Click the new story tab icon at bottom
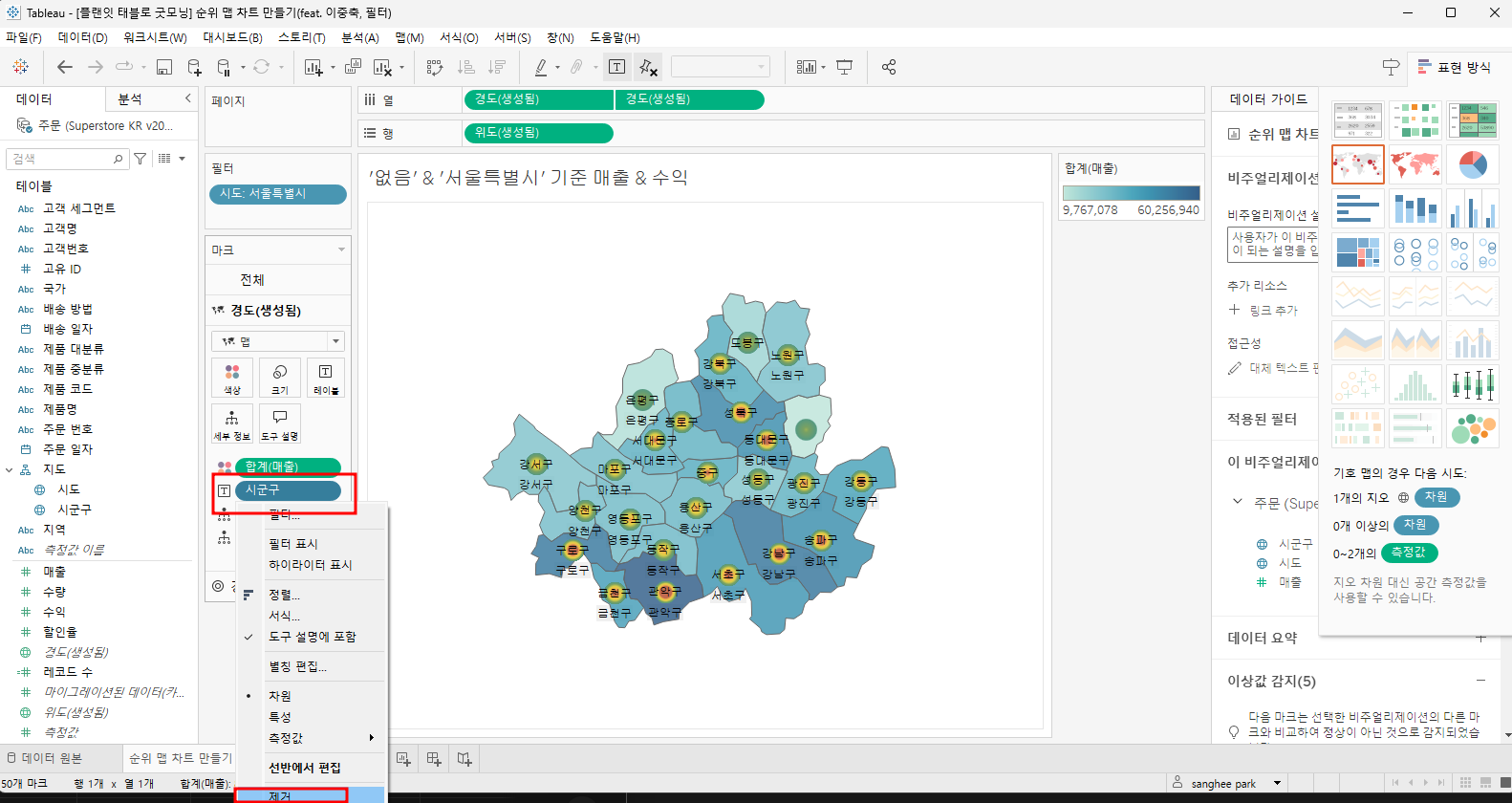The width and height of the screenshot is (1512, 803). [464, 759]
